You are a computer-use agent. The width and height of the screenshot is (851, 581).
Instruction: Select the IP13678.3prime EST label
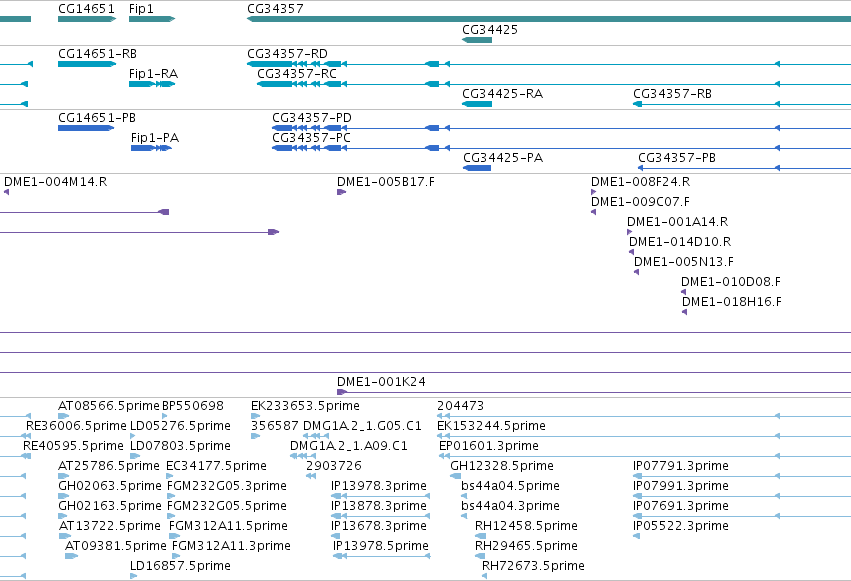point(379,526)
